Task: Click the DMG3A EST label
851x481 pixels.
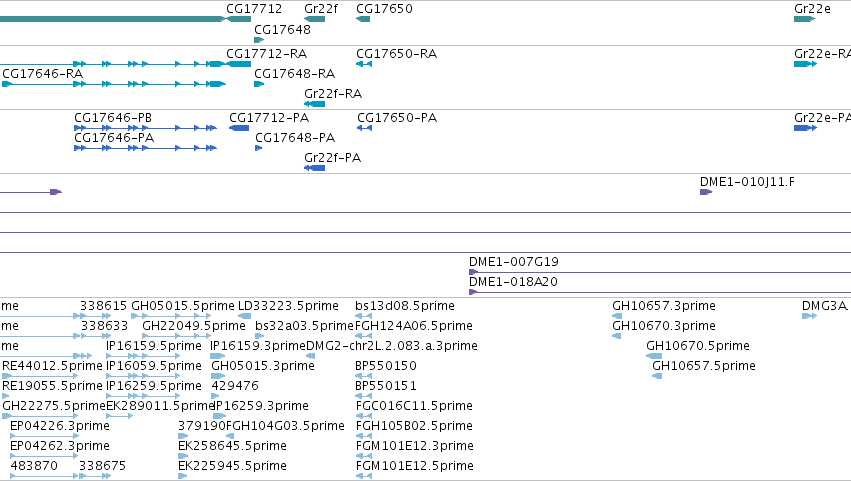Action: [824, 306]
